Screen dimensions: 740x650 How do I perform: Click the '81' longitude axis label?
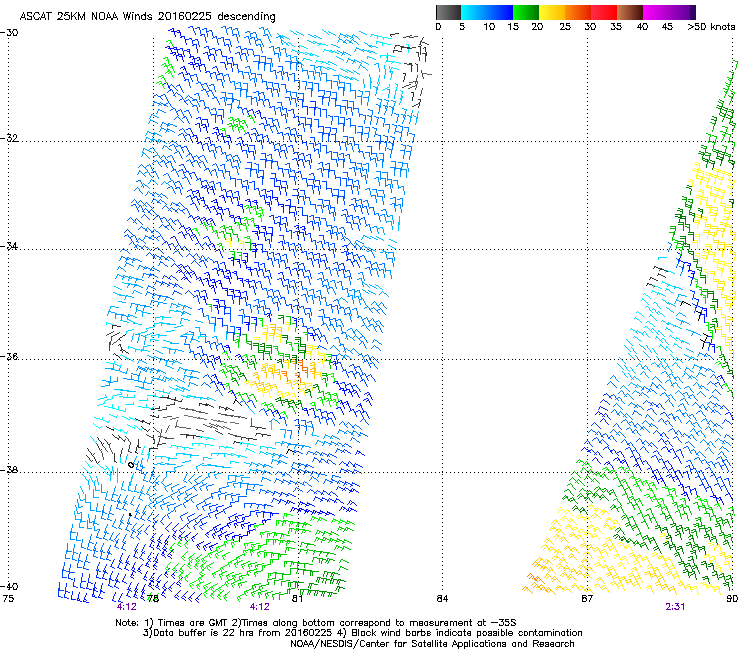(x=297, y=599)
